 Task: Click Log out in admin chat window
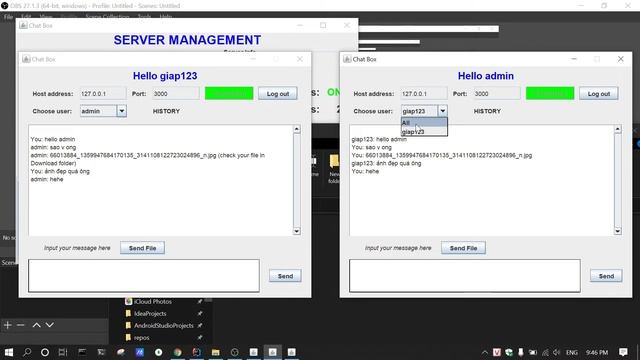598,93
